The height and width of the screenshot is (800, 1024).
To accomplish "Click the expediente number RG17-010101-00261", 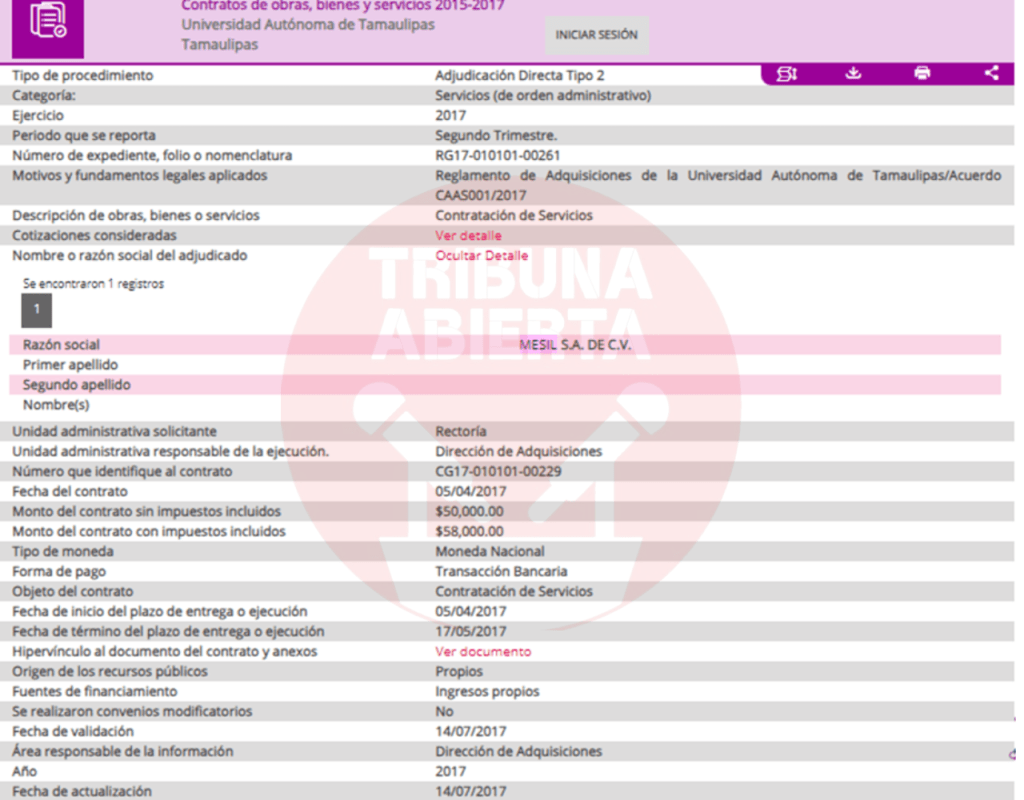I will click(497, 155).
